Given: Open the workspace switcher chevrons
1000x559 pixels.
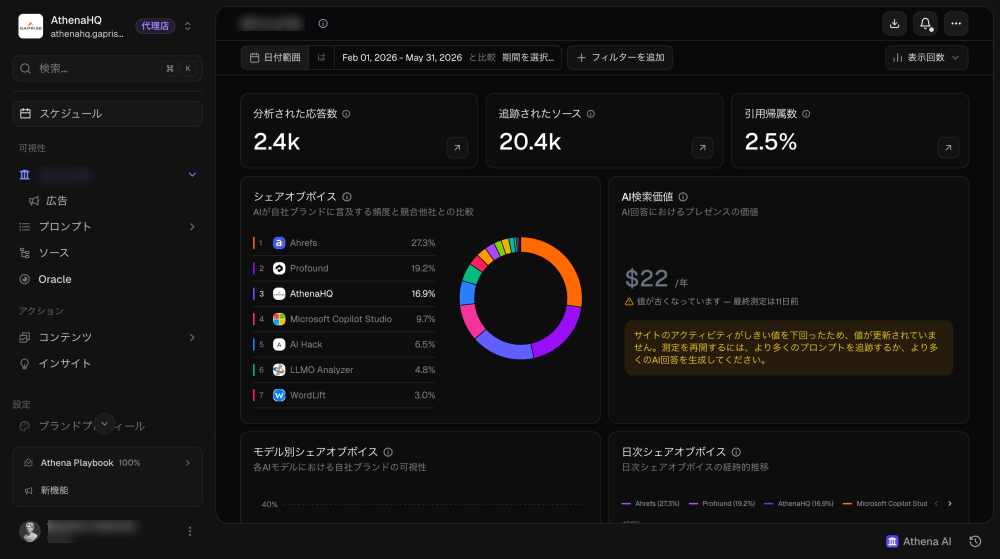Looking at the screenshot, I should [188, 26].
